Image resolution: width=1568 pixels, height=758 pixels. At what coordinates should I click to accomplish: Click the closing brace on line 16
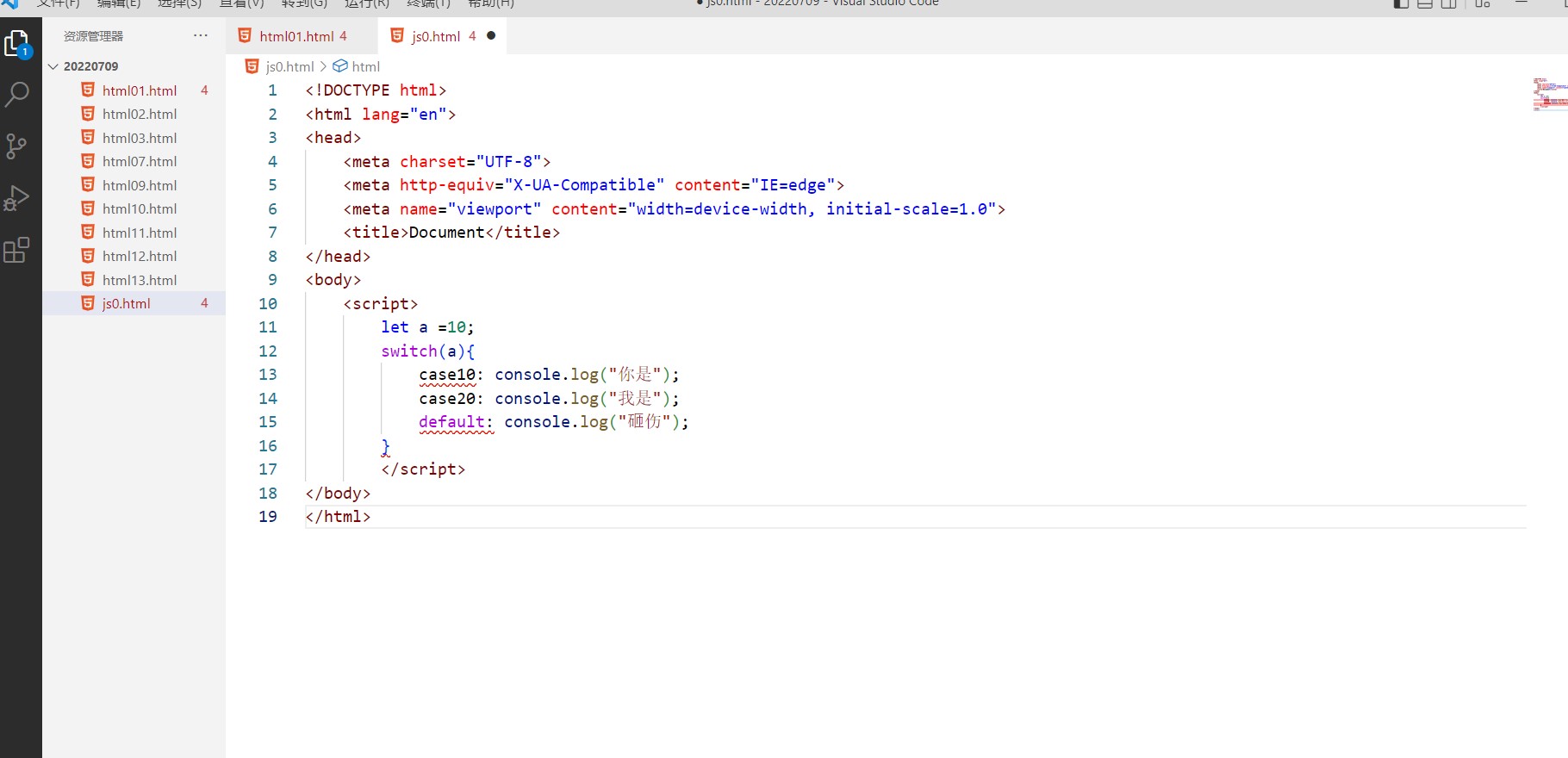click(386, 446)
